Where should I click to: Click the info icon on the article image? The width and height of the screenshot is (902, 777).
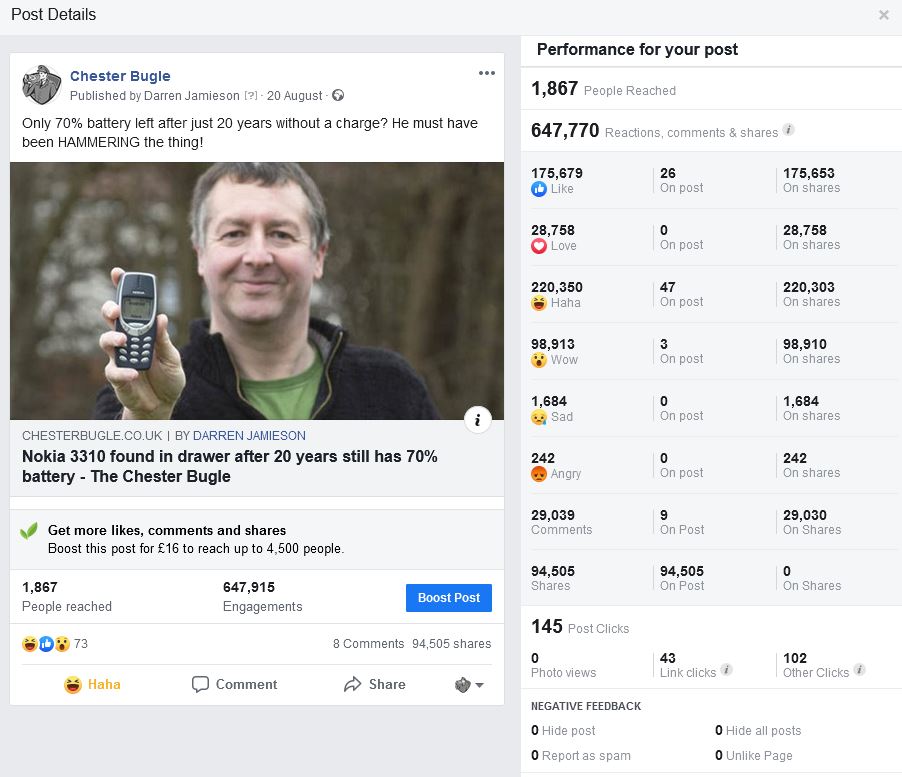point(478,420)
